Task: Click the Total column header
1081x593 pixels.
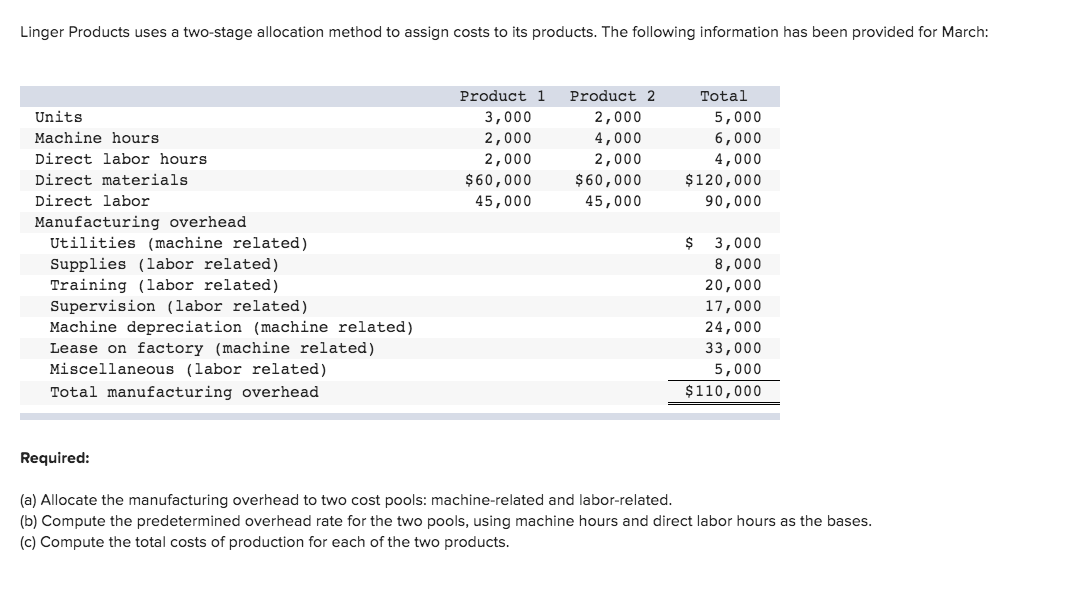Action: pyautogui.click(x=724, y=96)
